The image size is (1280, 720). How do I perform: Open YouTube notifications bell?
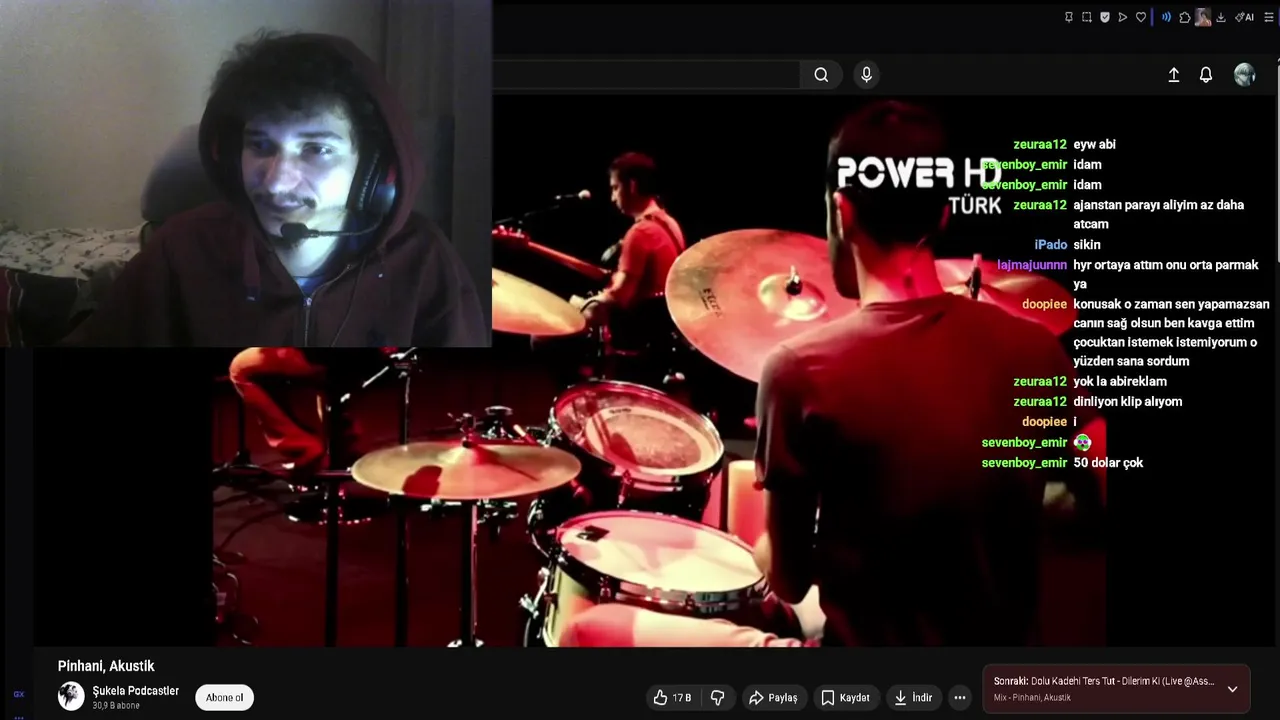point(1206,75)
